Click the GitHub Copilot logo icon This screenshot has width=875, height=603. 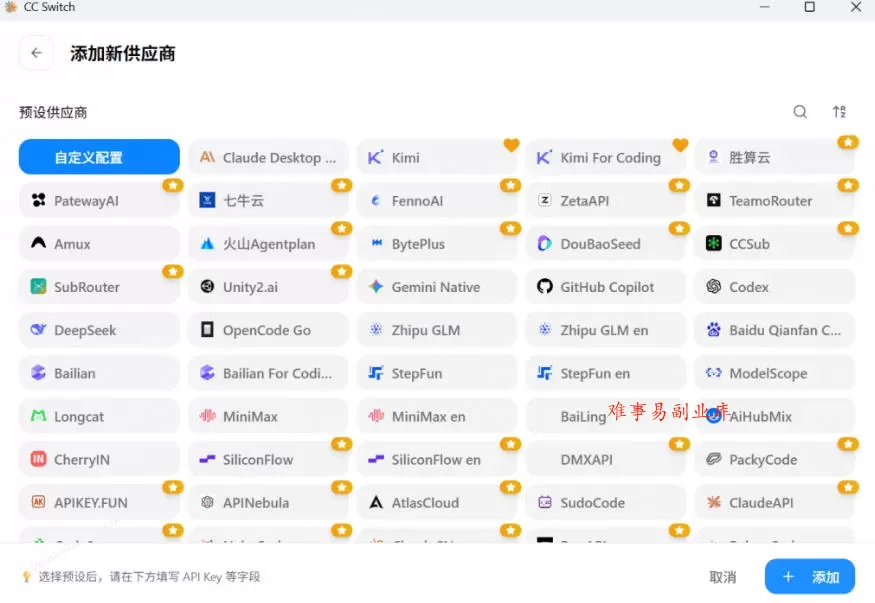[x=545, y=287]
